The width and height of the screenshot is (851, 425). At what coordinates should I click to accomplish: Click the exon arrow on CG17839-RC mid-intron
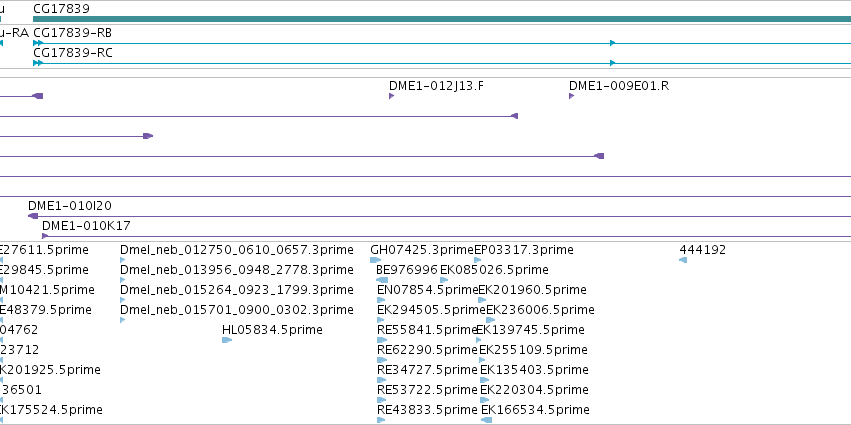(613, 63)
